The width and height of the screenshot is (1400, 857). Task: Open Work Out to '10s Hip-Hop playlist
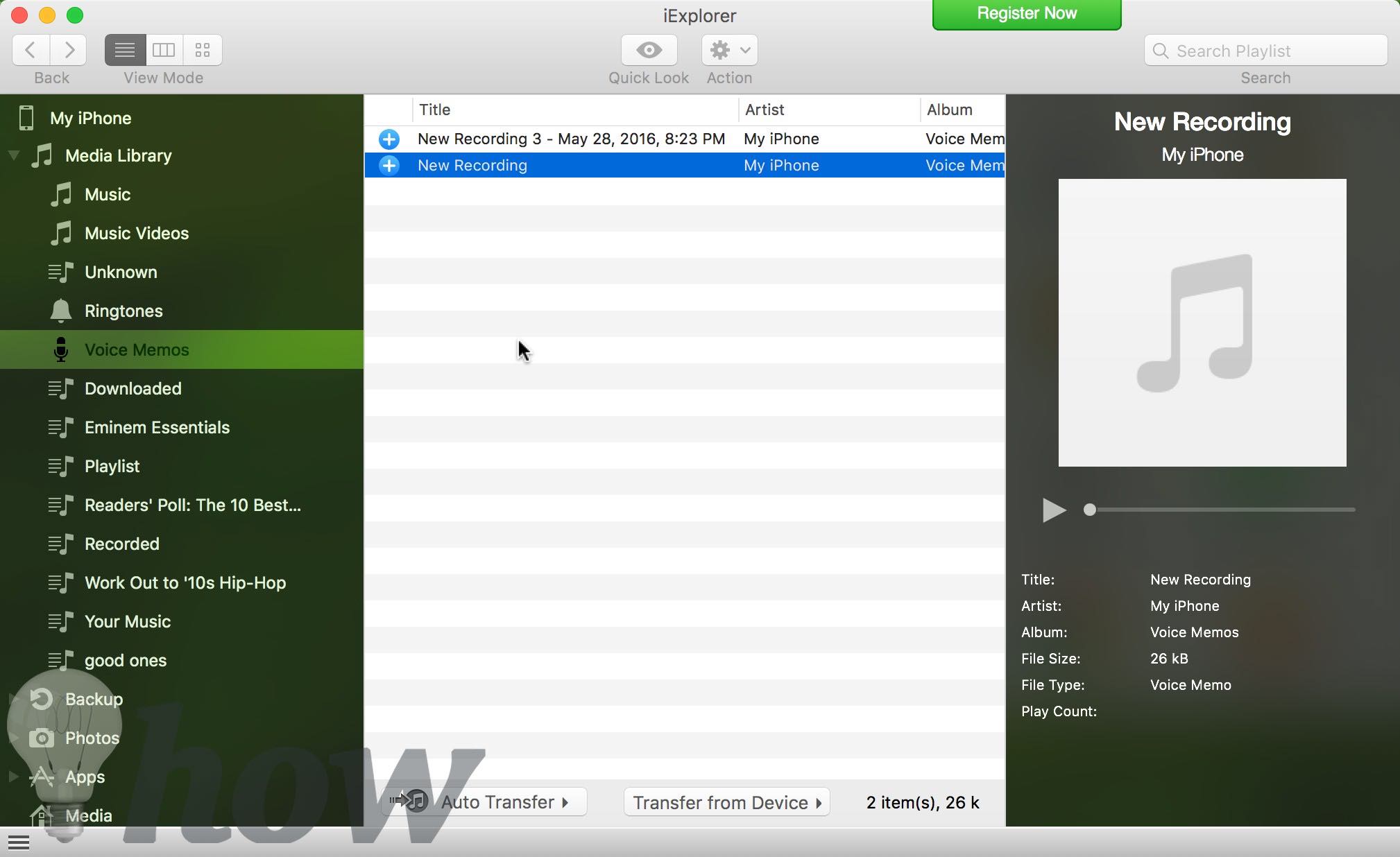point(185,582)
